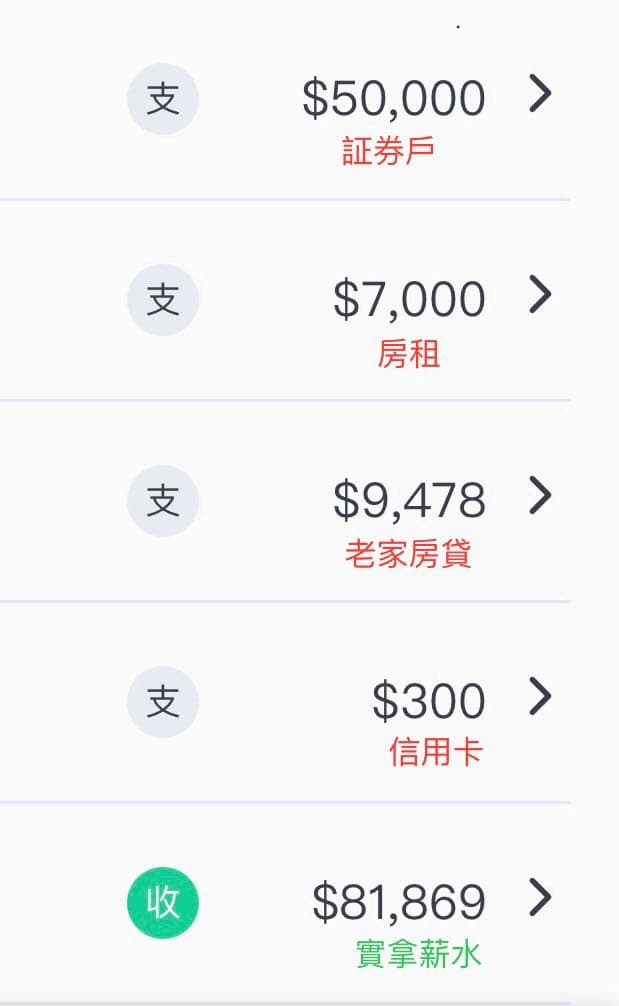Click the 支 expense badge beside $50,000
Viewport: 619px width, 1006px height.
pyautogui.click(x=163, y=101)
